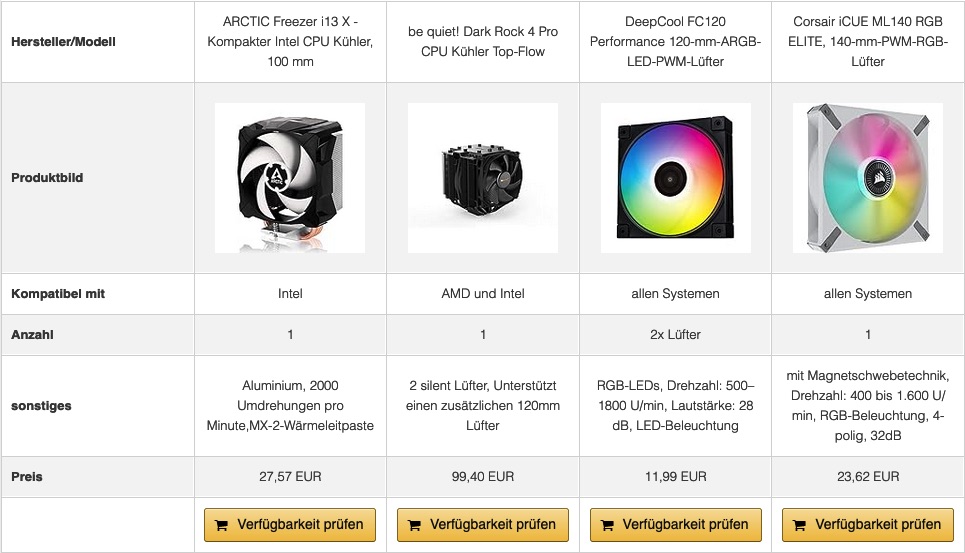Image resolution: width=965 pixels, height=553 pixels.
Task: Select the DeepCool FC120 rainbow fan image
Action: click(675, 177)
